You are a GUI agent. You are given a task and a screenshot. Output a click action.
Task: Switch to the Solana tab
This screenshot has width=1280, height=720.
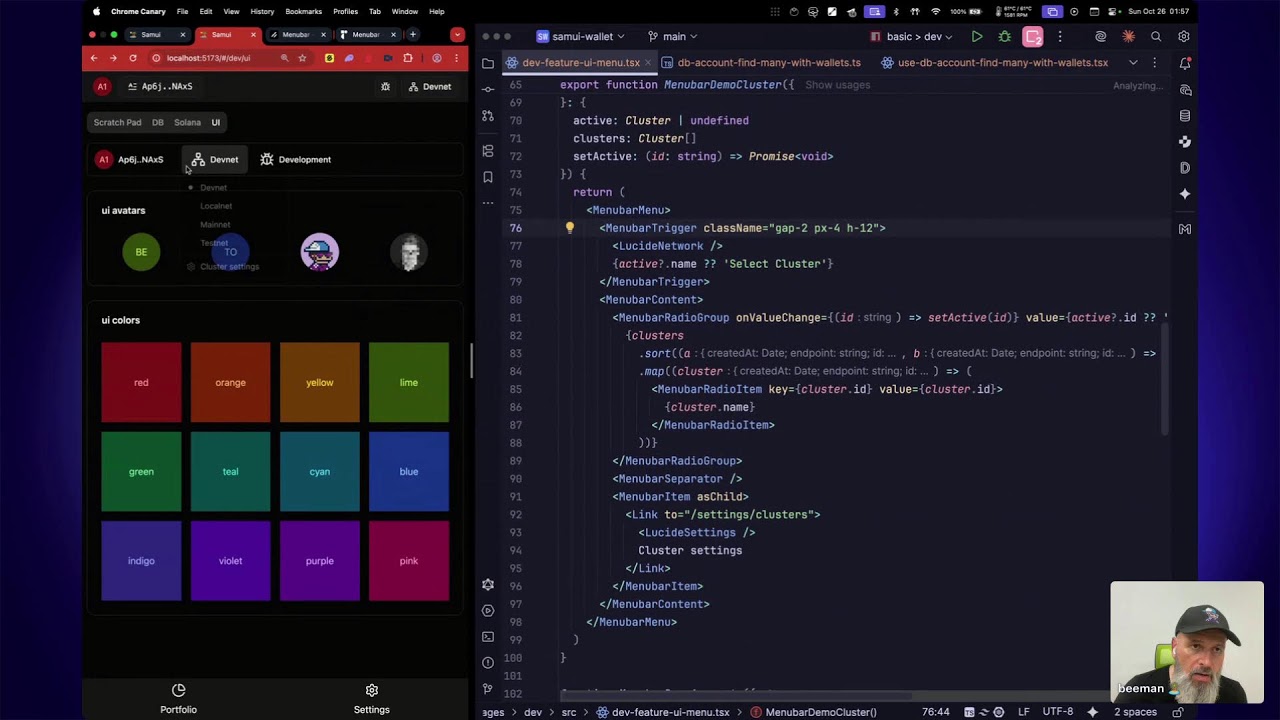(187, 123)
